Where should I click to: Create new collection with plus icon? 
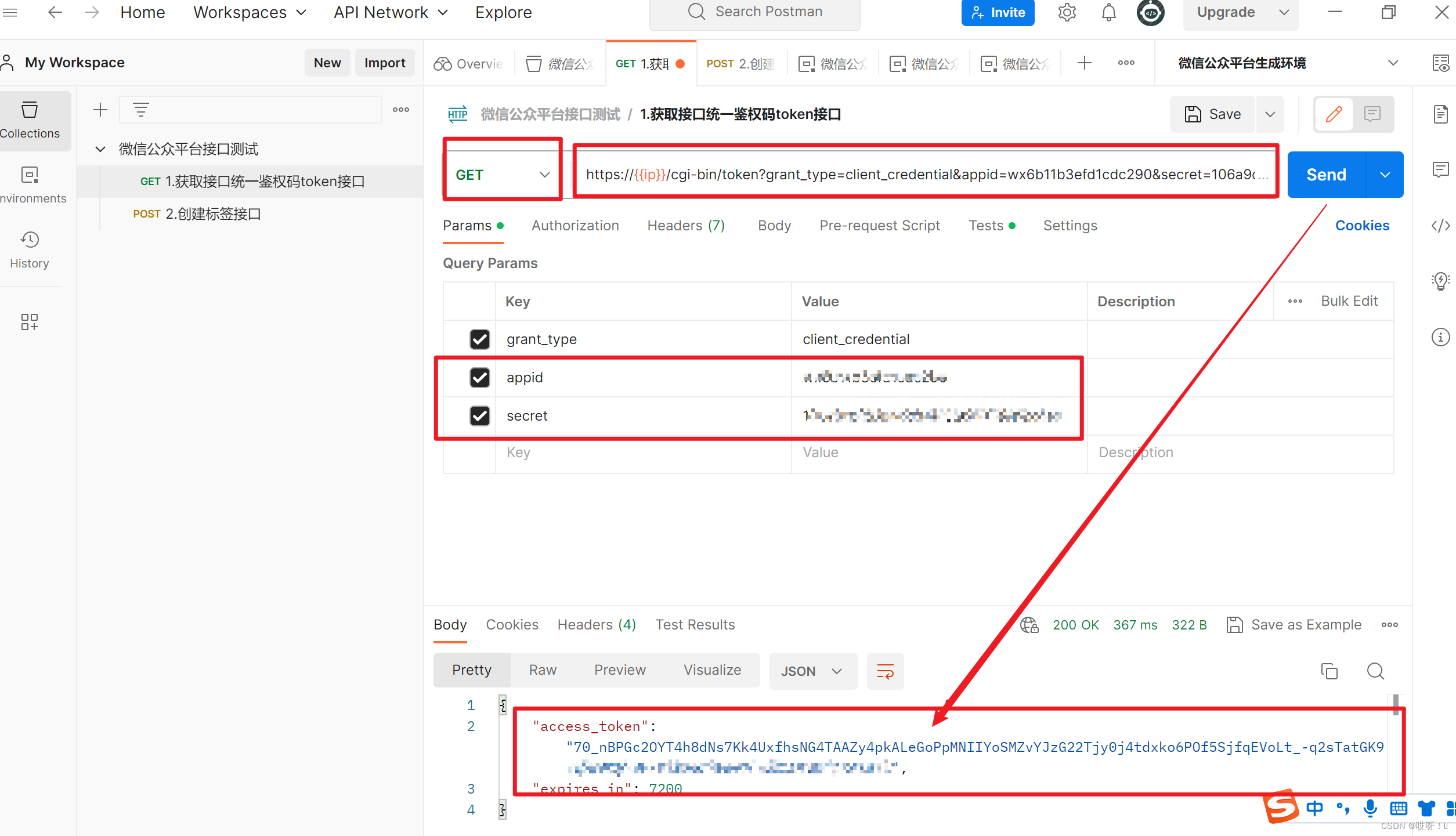[x=100, y=110]
